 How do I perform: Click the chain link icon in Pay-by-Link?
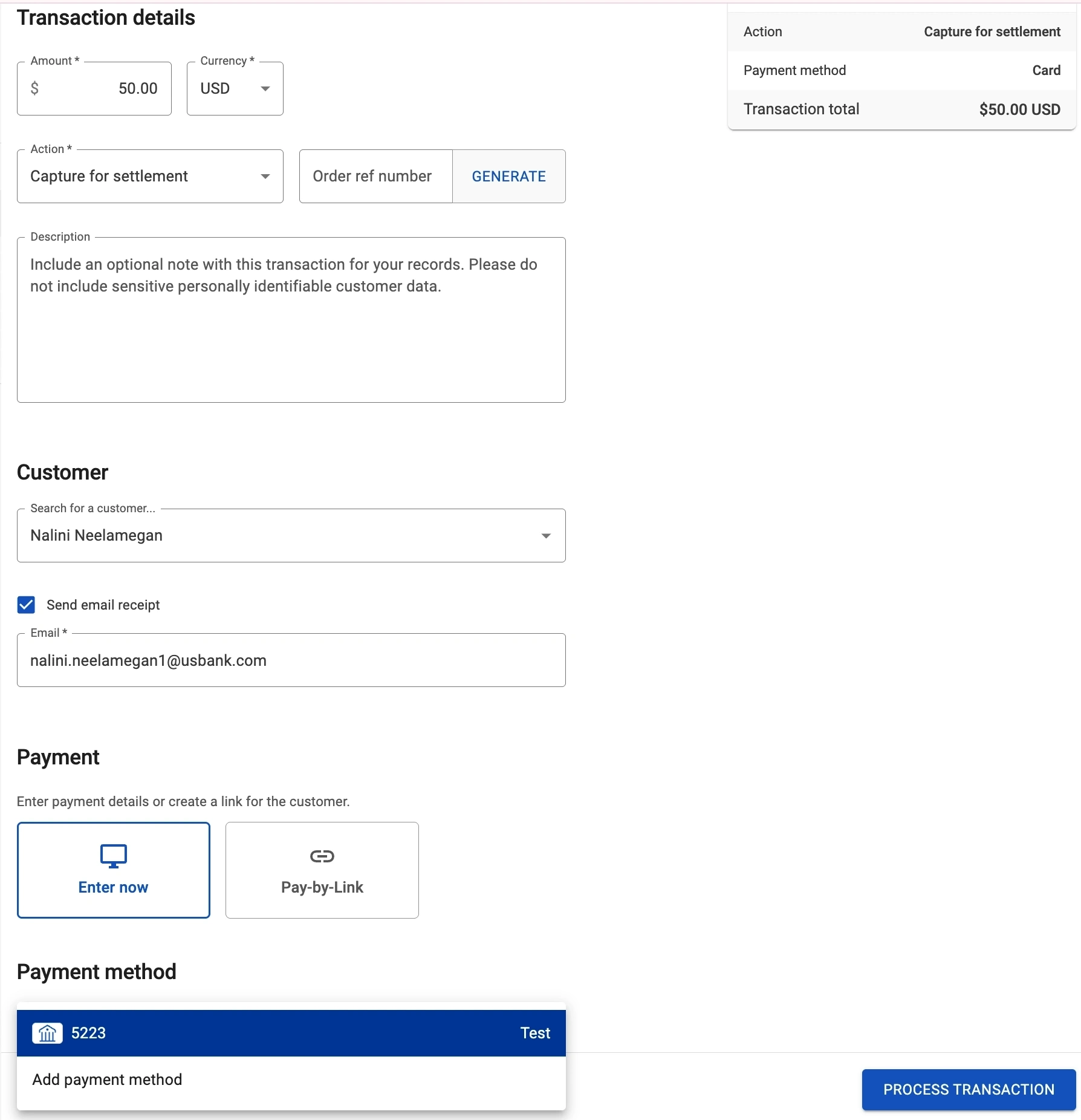coord(322,856)
